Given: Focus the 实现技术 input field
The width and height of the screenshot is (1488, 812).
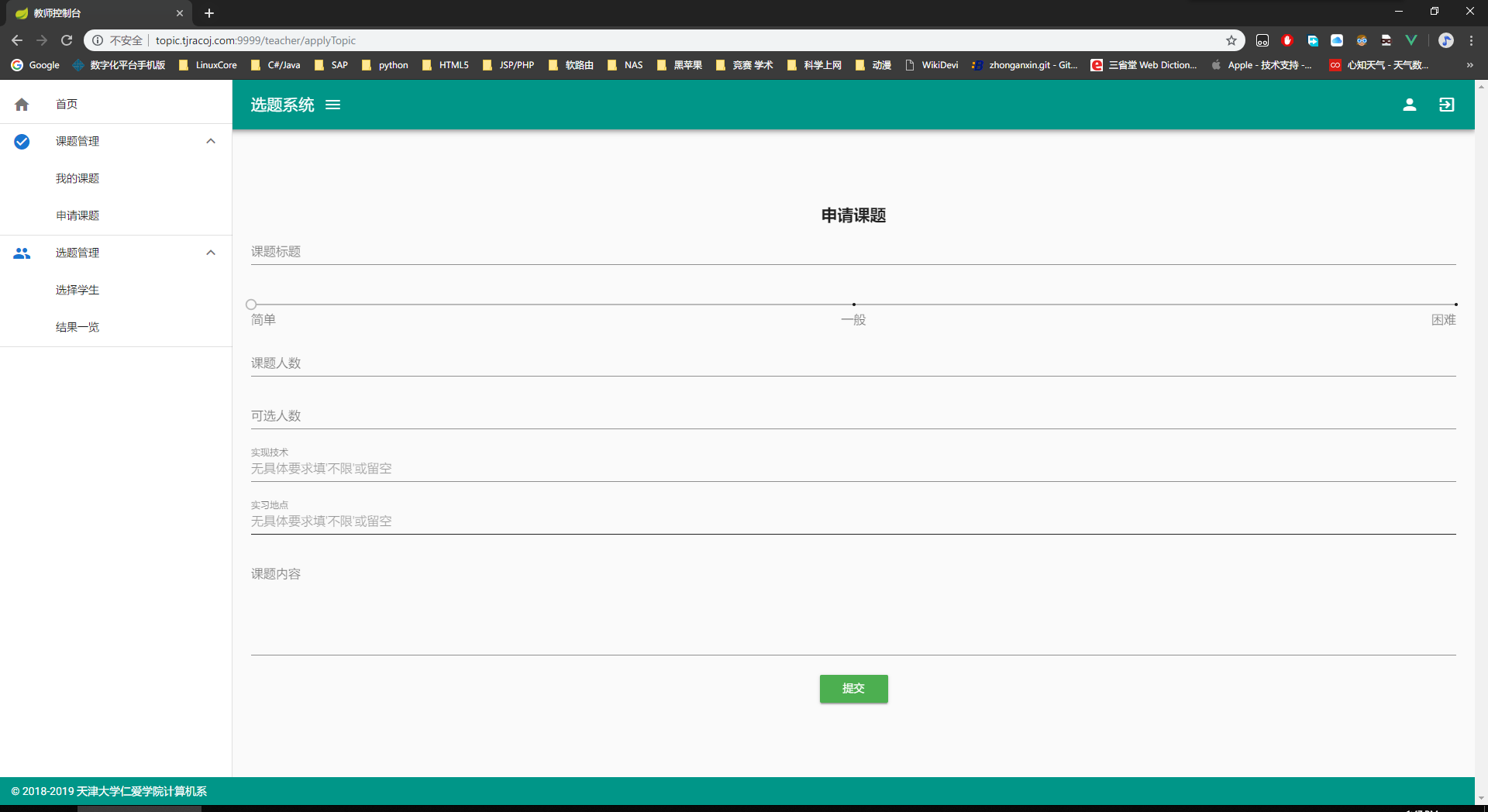Looking at the screenshot, I should (x=853, y=469).
